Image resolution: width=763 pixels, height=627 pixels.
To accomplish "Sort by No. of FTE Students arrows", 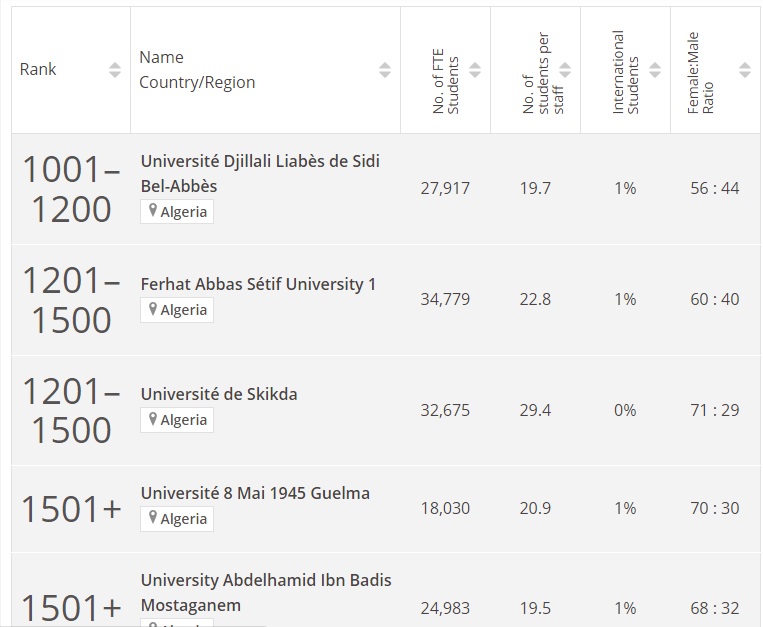I will [475, 70].
